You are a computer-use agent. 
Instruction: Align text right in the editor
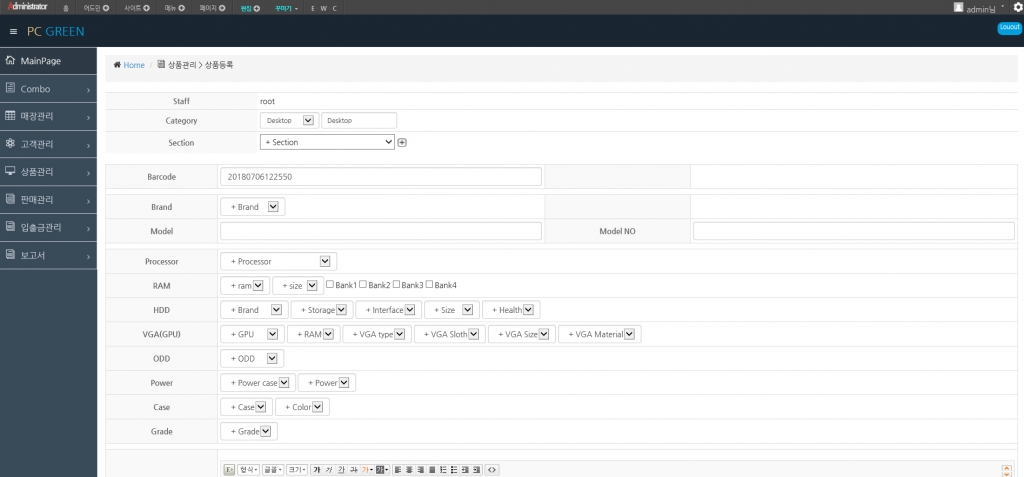(x=421, y=470)
